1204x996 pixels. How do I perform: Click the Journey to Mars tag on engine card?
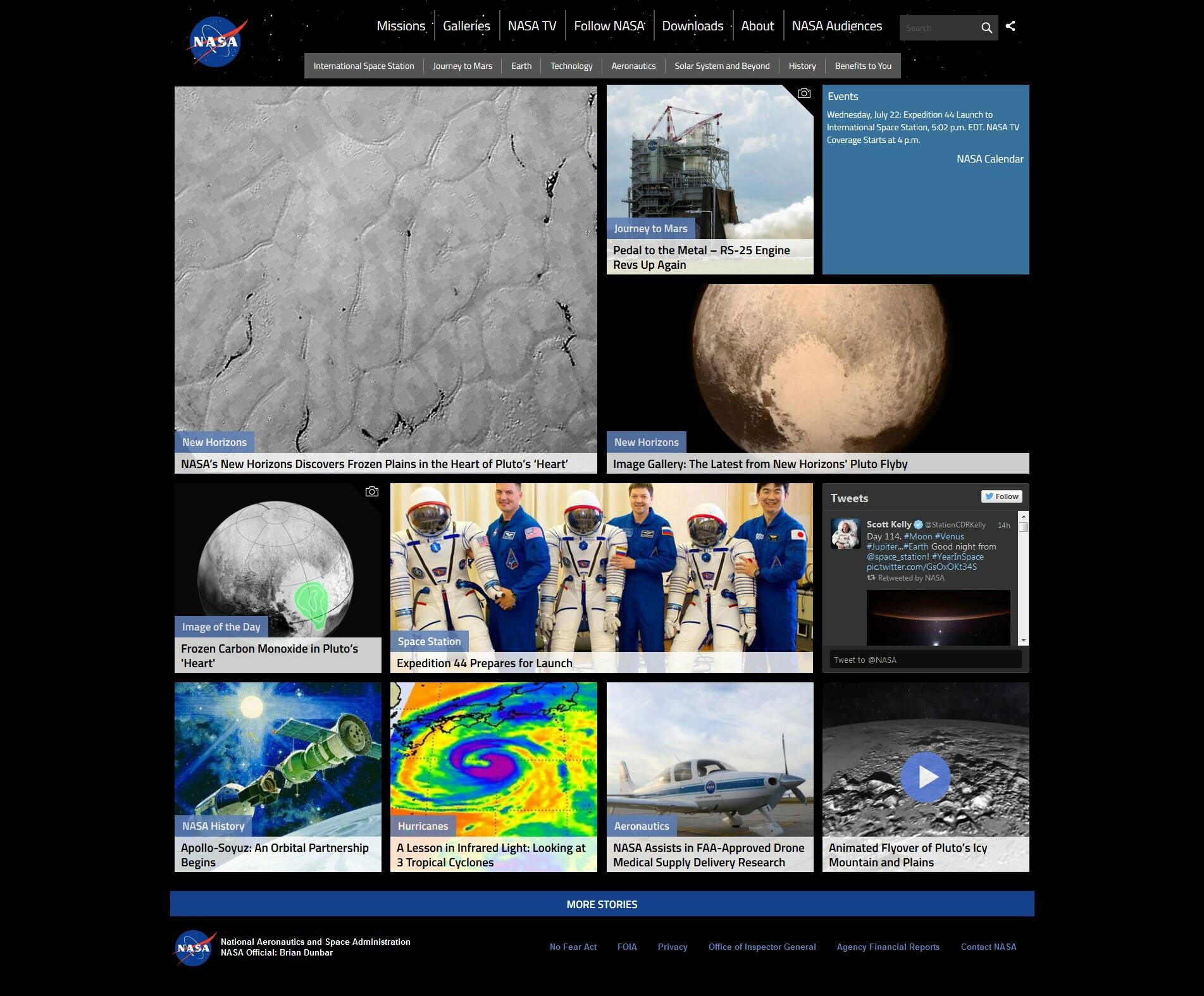pos(650,228)
